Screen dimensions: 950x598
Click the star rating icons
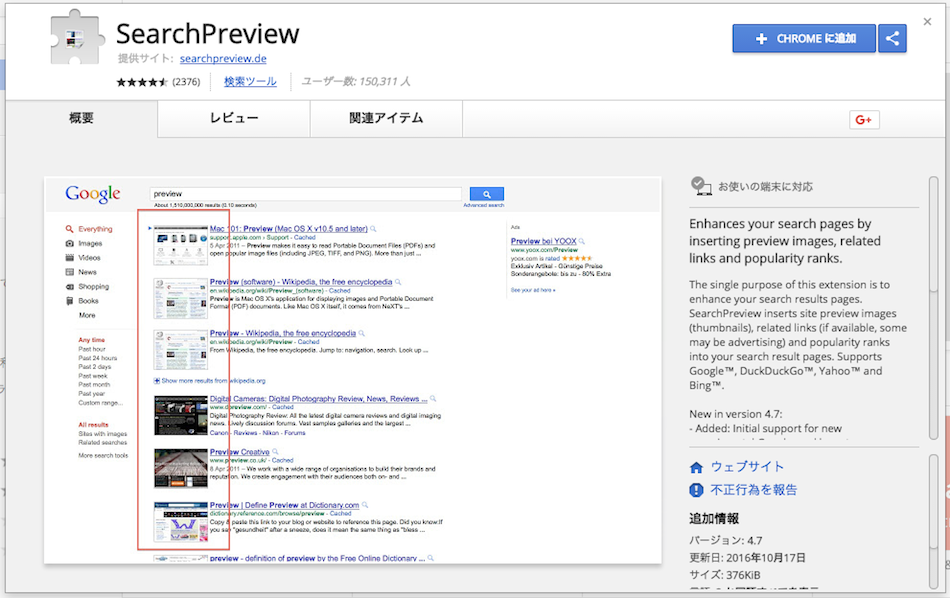142,82
